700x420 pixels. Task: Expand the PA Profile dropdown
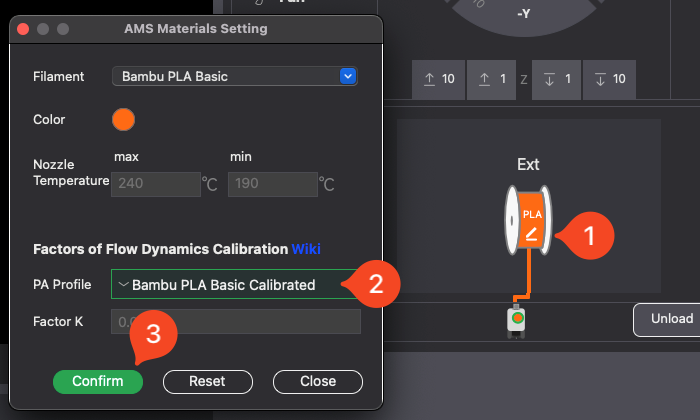232,285
